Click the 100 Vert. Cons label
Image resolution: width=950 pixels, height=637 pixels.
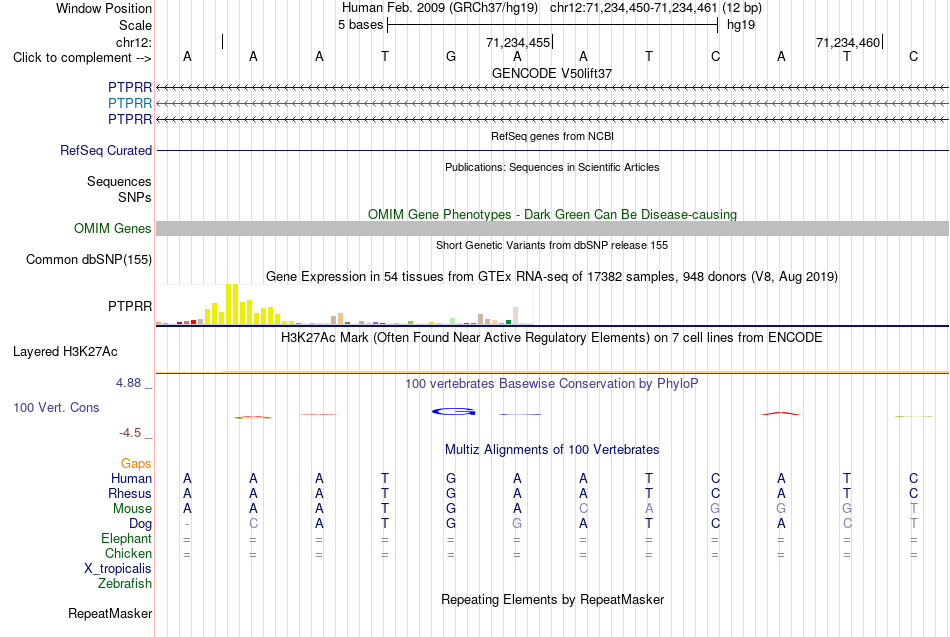coord(56,407)
